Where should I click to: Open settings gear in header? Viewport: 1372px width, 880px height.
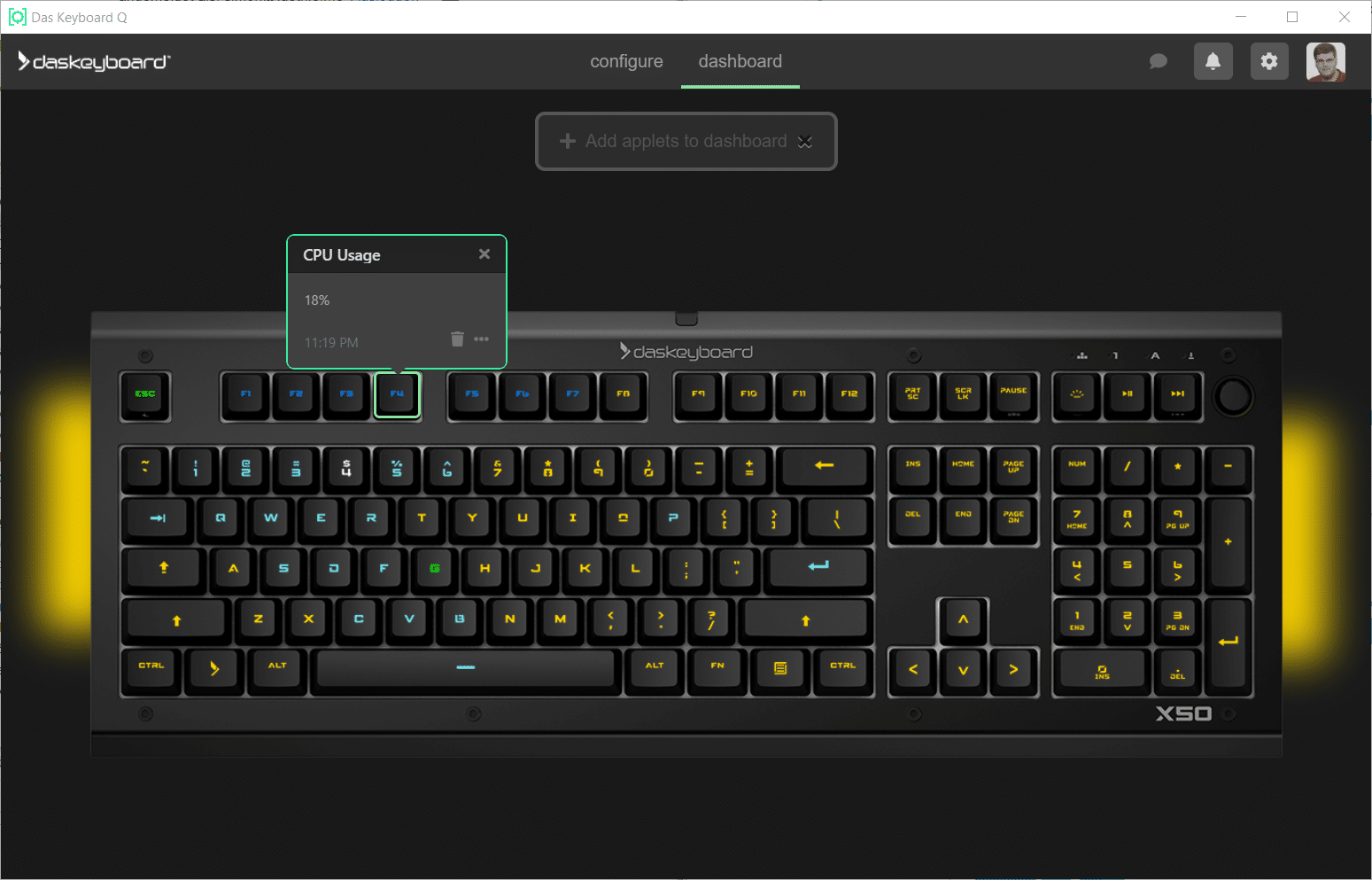tap(1269, 61)
